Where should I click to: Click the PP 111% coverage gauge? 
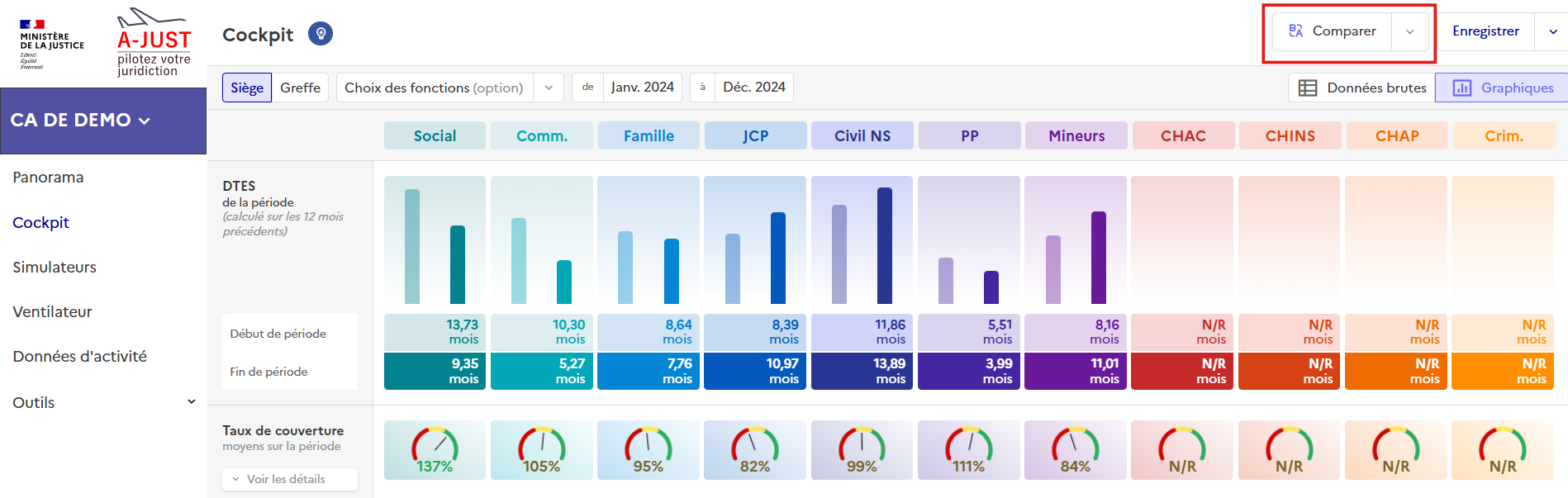coord(969,450)
